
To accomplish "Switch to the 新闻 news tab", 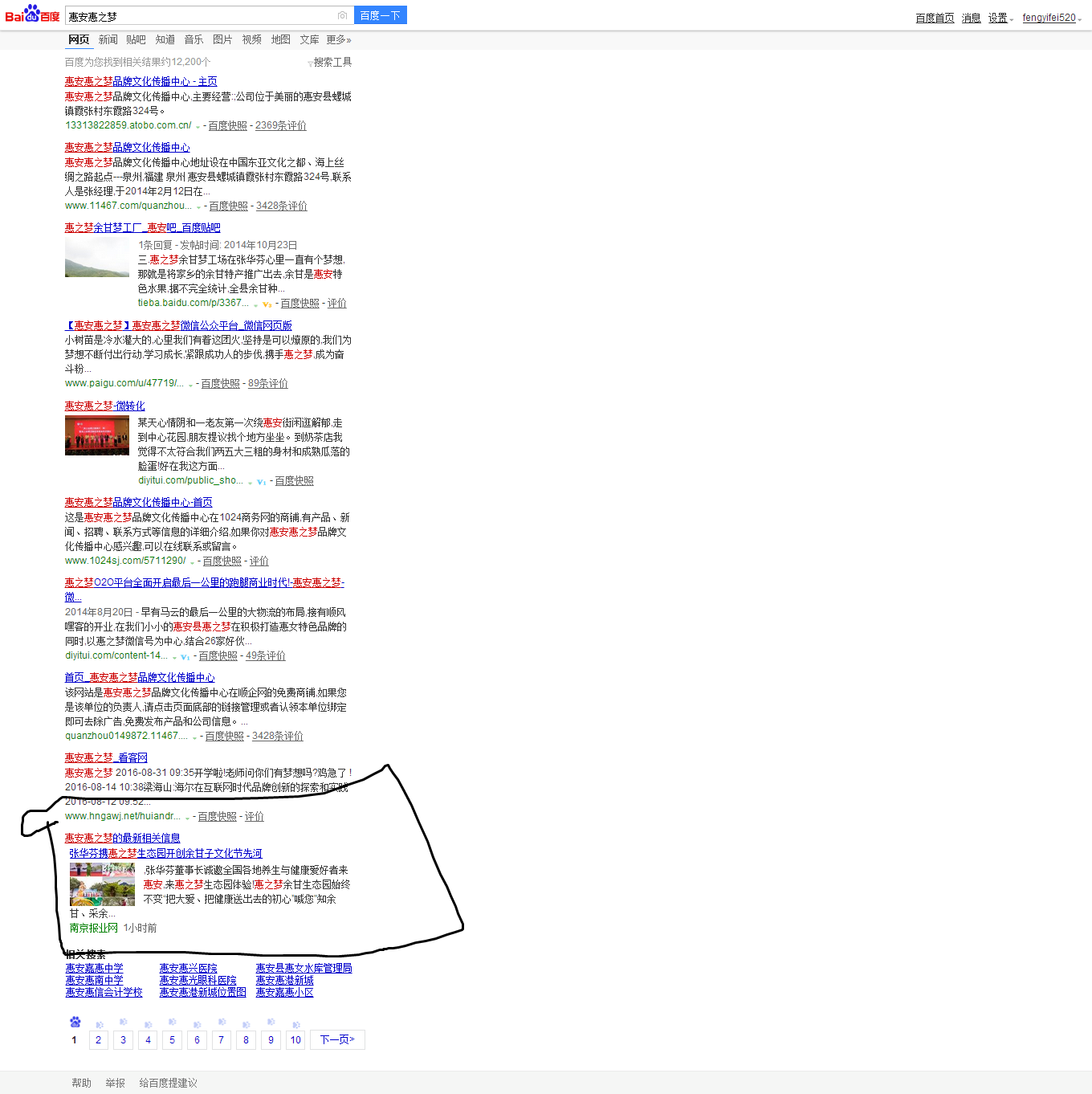I will (108, 39).
